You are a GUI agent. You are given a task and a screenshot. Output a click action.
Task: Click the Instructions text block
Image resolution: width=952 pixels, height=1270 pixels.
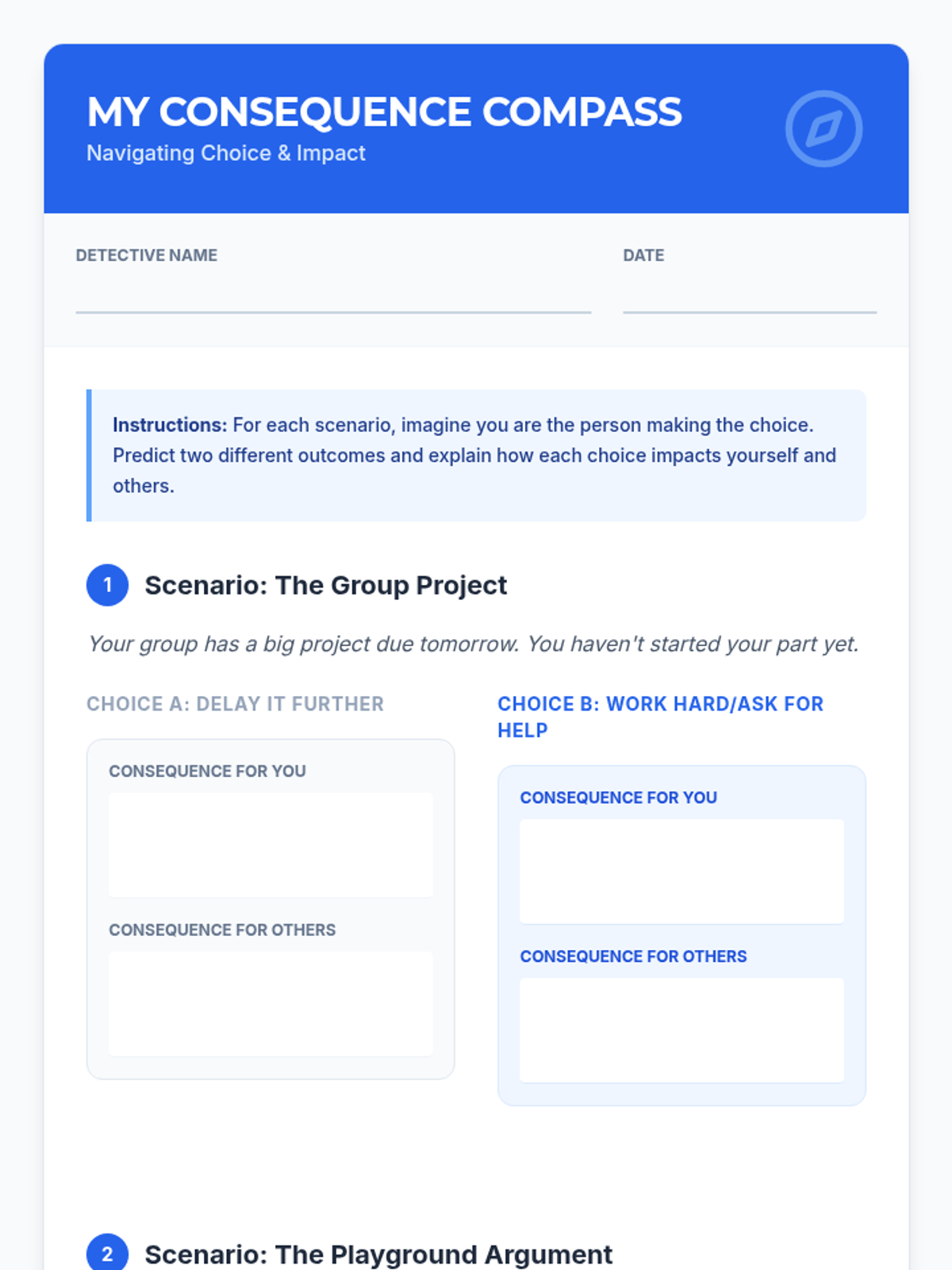pyautogui.click(x=476, y=455)
